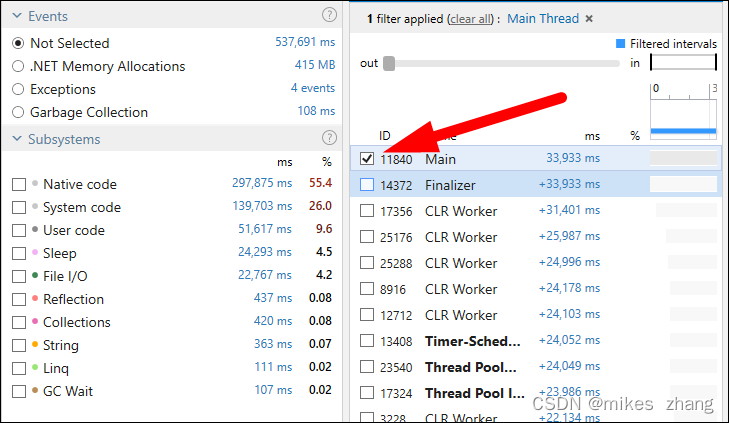Select the Timer-Sched... thread name
The image size is (729, 423).
pos(472,341)
